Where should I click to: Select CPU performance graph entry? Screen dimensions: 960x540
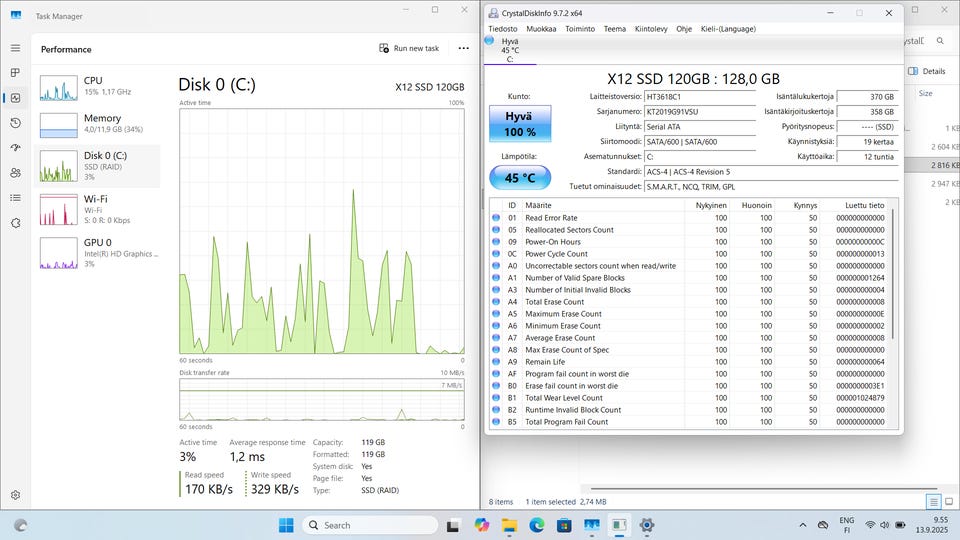(x=99, y=87)
